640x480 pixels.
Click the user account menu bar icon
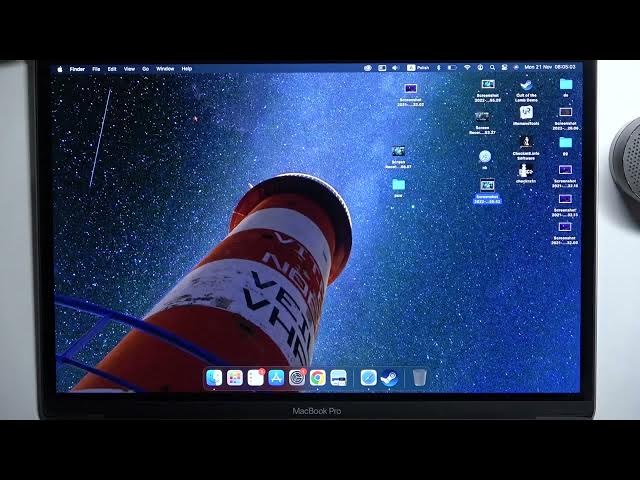point(480,67)
